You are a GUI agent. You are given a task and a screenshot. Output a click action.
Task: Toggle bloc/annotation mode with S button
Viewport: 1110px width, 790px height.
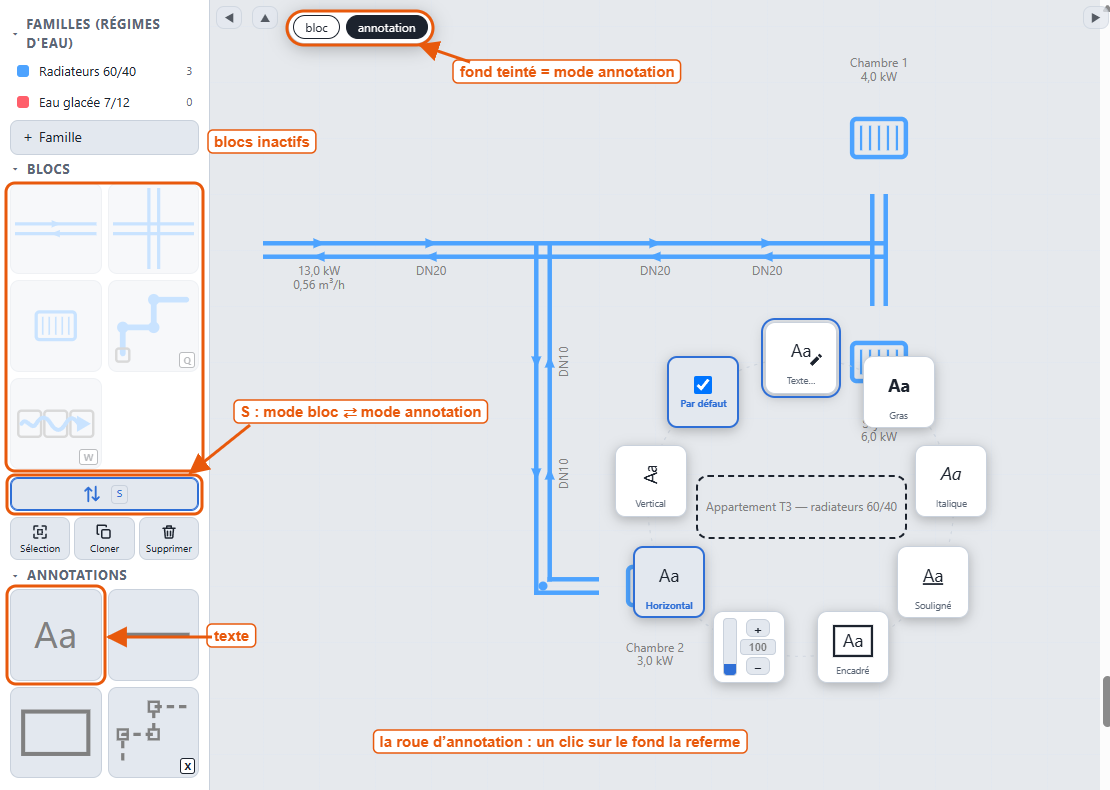point(105,493)
